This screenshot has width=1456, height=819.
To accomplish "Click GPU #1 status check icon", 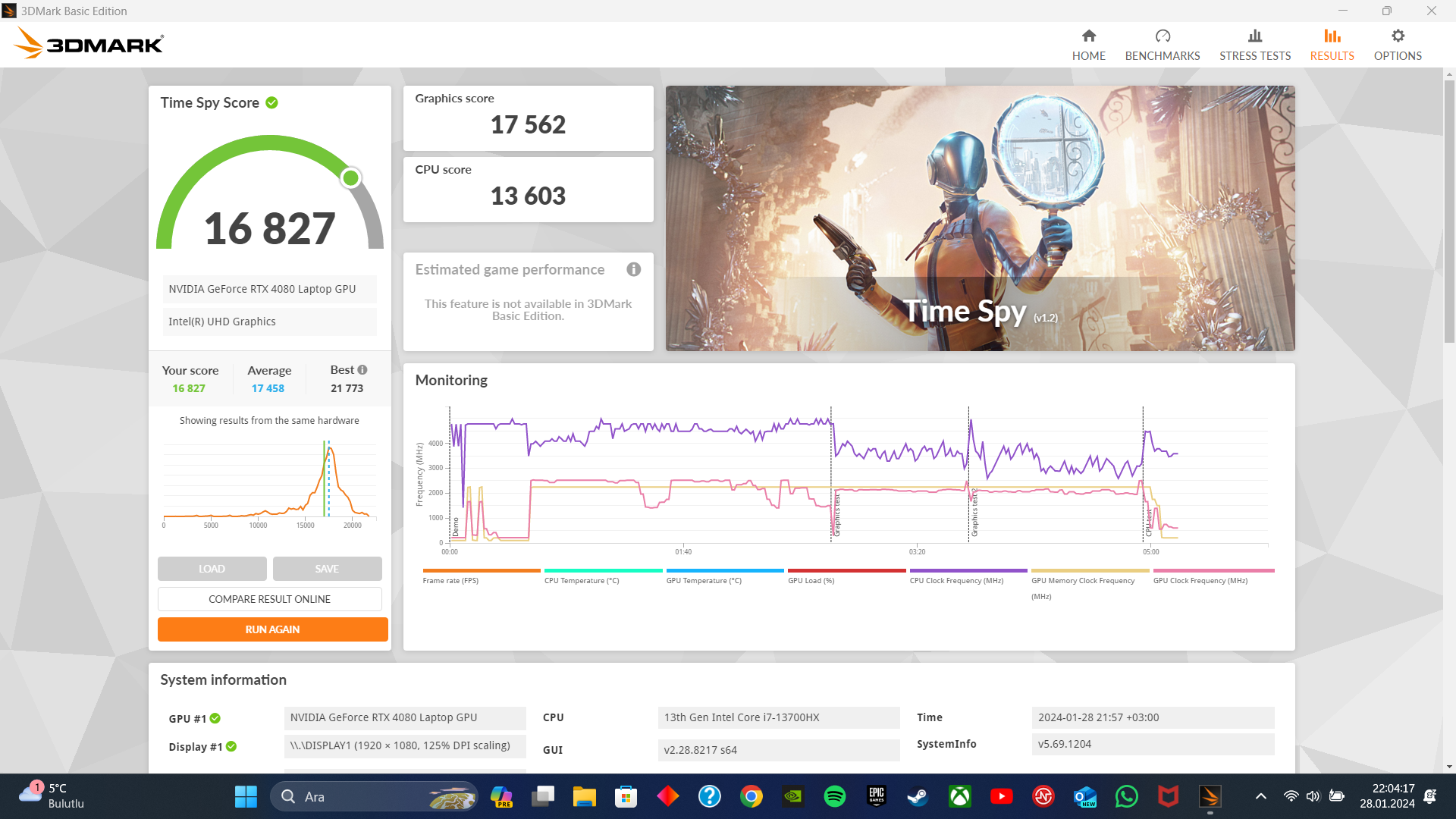I will click(215, 719).
